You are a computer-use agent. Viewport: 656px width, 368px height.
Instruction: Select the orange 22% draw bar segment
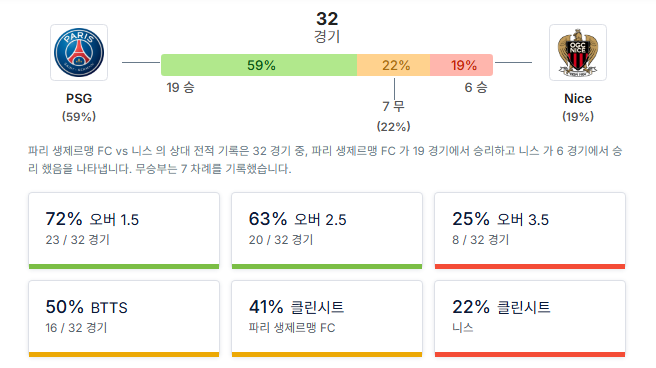393,65
